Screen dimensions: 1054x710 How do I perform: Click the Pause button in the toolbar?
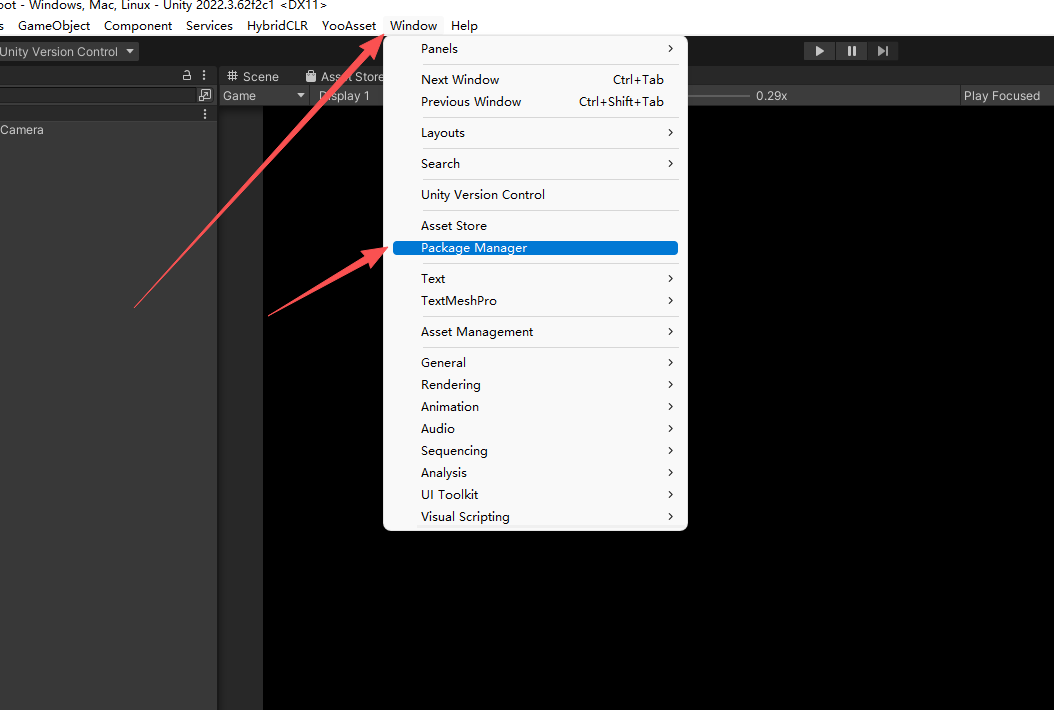(x=851, y=51)
